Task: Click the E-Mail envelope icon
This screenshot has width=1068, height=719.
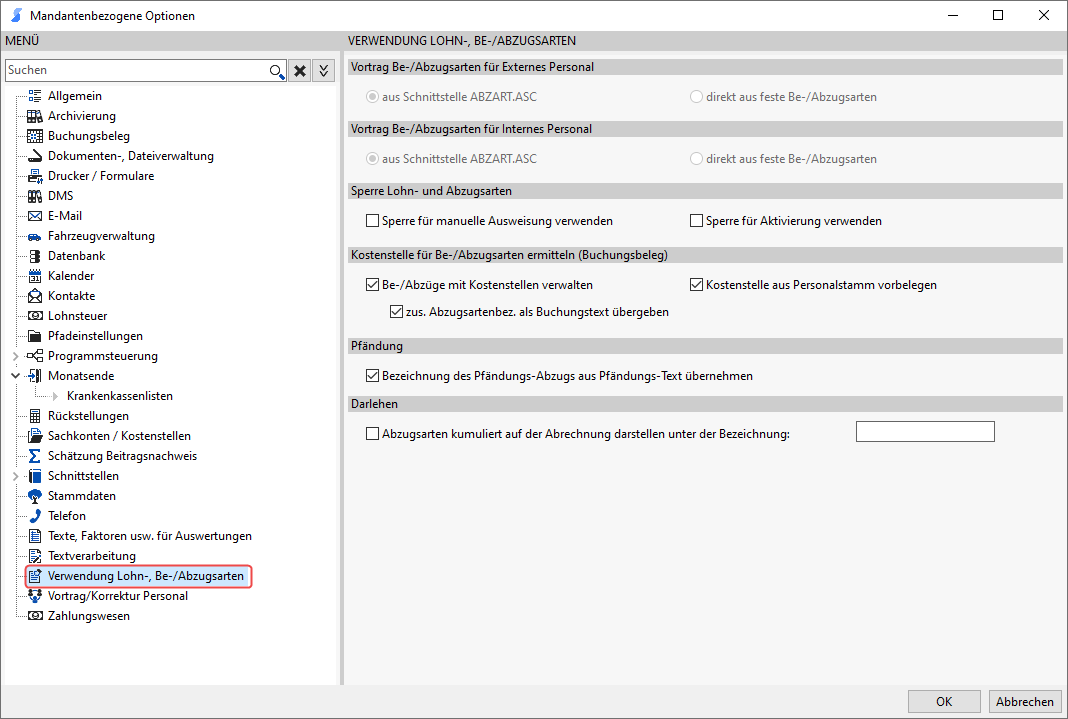Action: 35,216
